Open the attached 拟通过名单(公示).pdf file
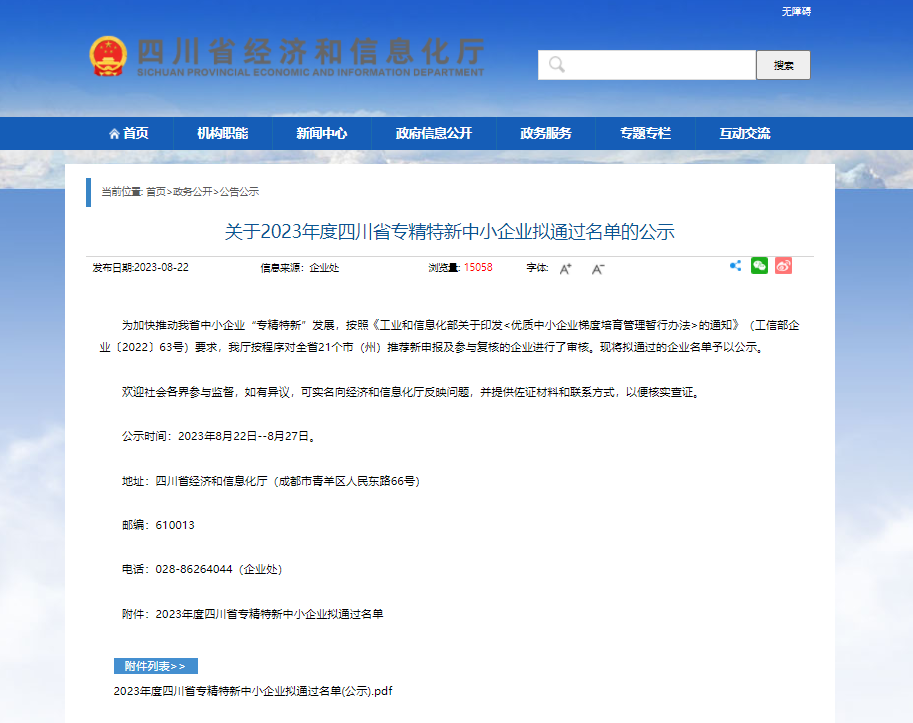This screenshot has height=723, width=913. [252, 691]
